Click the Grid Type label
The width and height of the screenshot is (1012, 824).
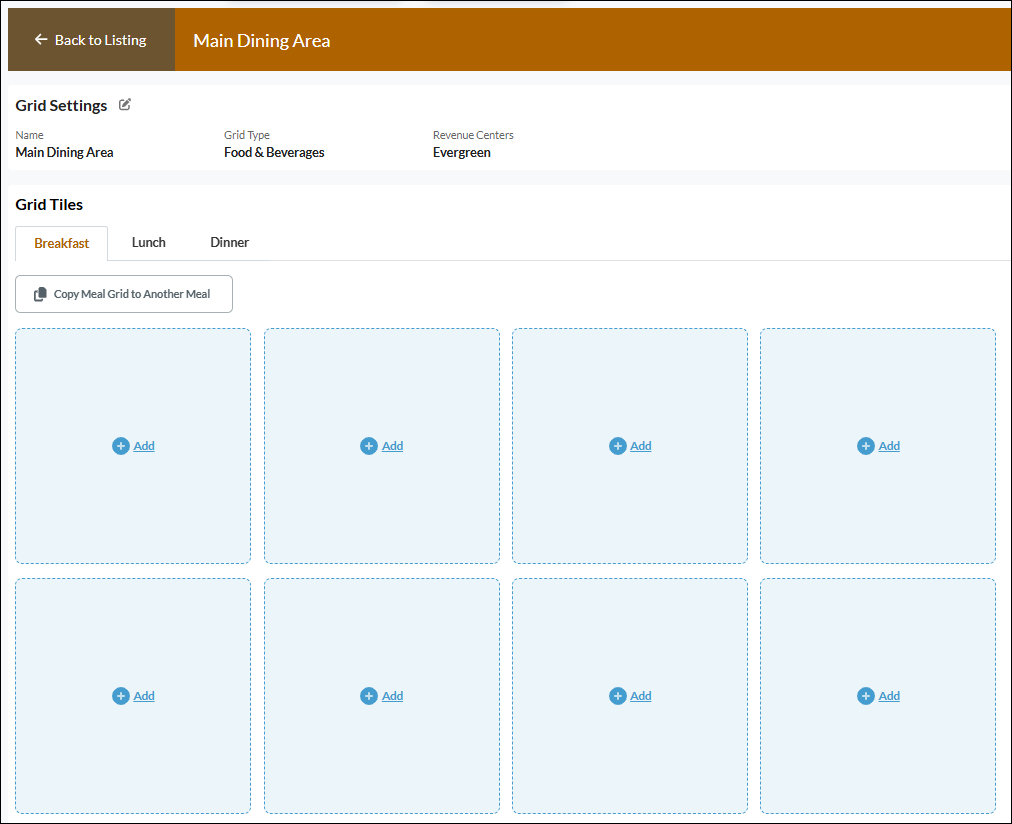(247, 135)
